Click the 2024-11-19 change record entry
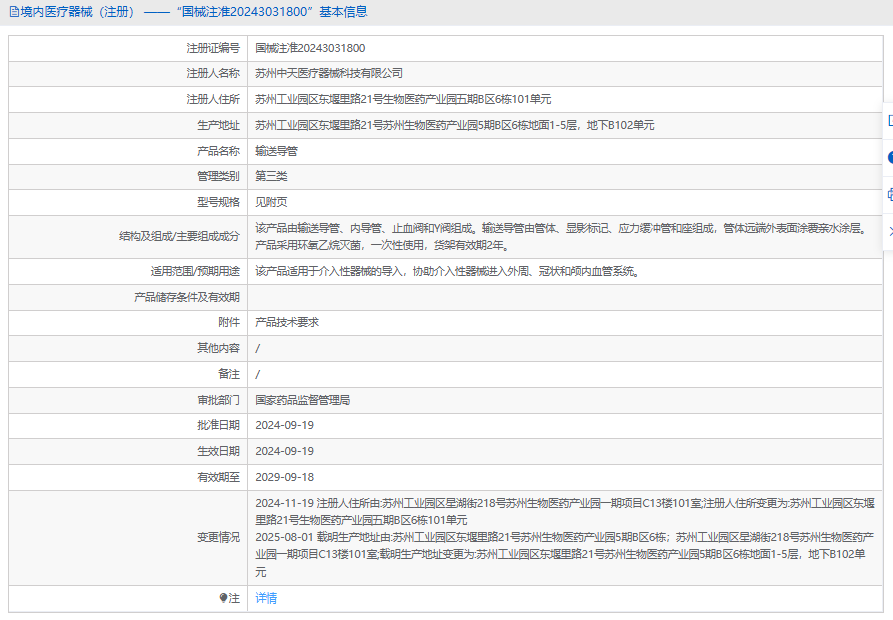The height and width of the screenshot is (620, 893). coord(560,511)
